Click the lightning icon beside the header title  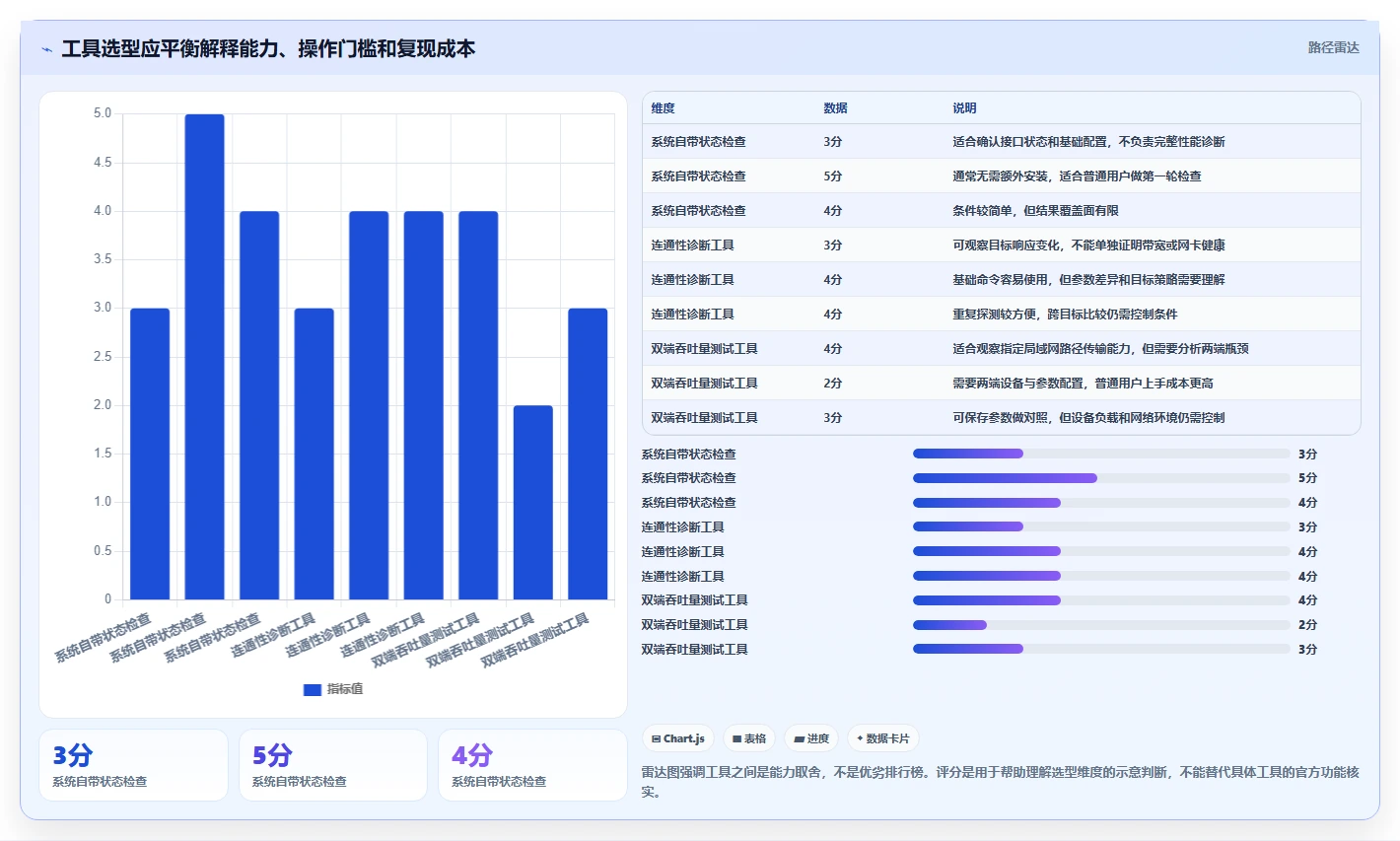(47, 49)
